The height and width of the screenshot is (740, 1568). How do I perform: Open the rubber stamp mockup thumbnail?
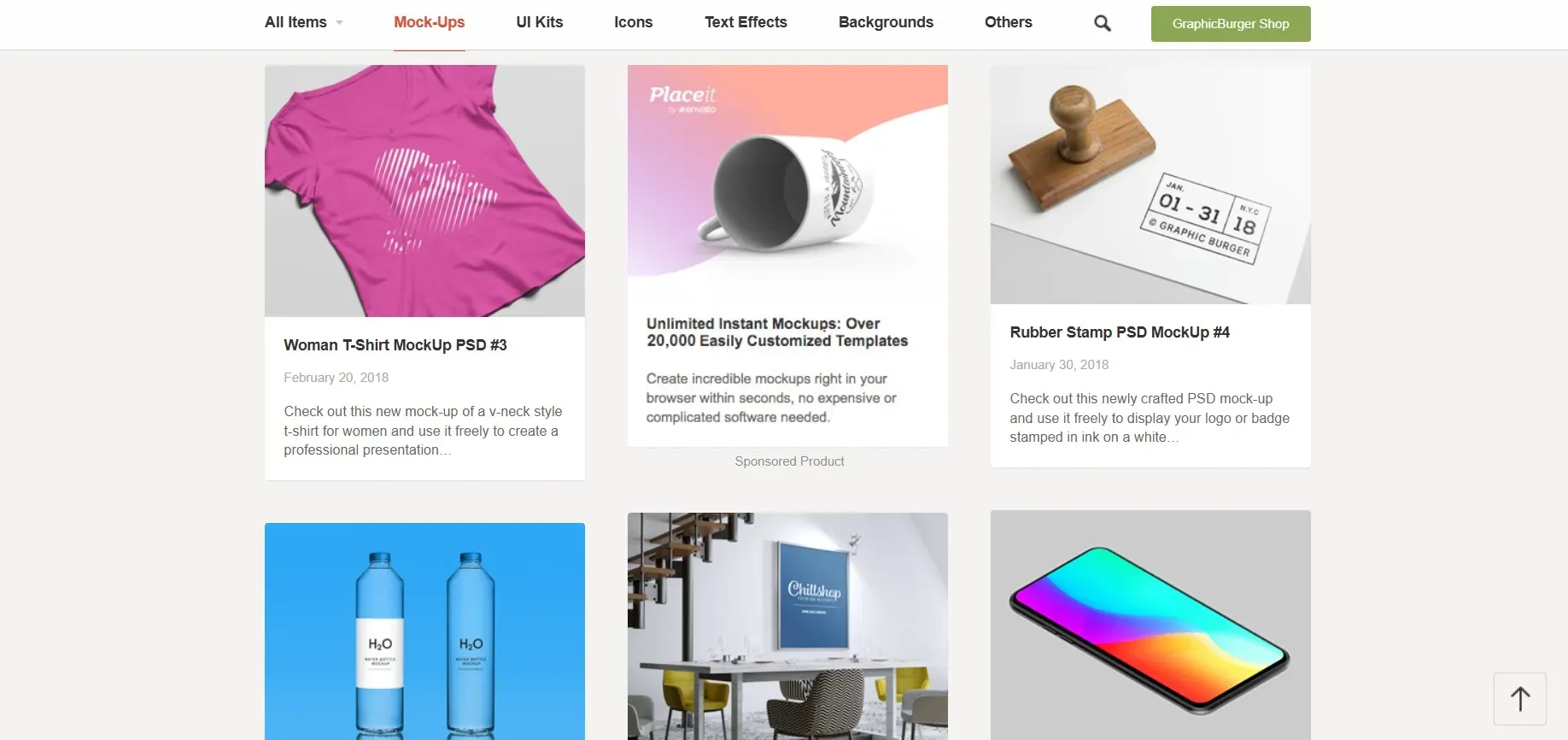pos(1150,185)
